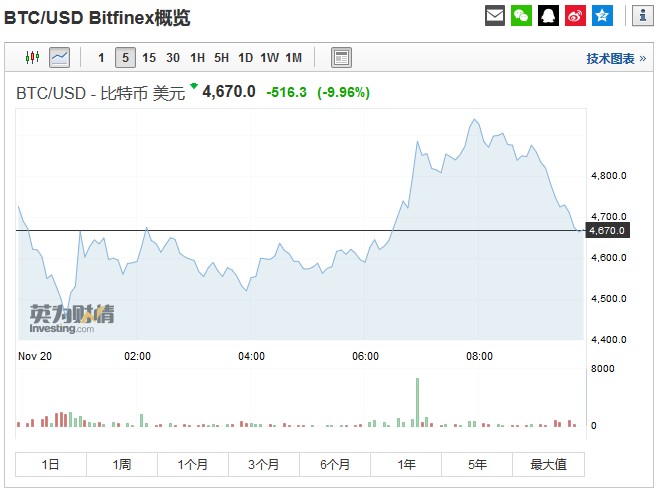Open the news overlay icon in toolbar
Viewport: 658px width, 491px height.
click(341, 57)
